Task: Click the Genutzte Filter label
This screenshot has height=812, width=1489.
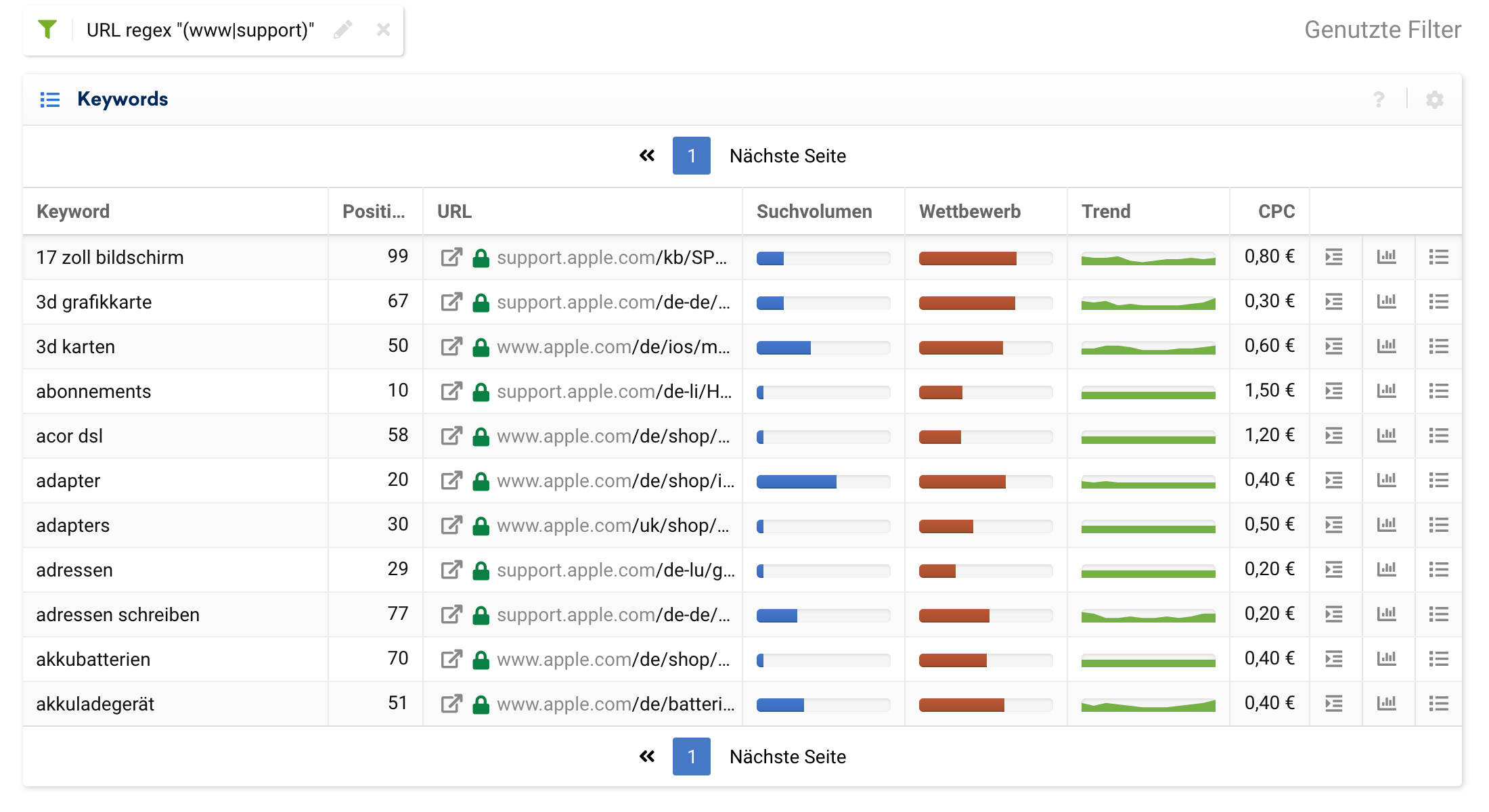Action: [1383, 30]
